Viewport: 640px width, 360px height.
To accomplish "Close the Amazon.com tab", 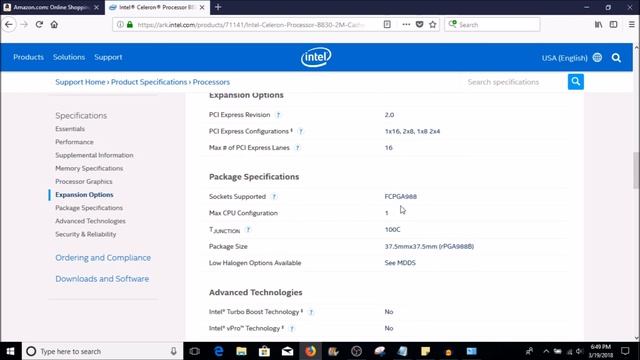I will pos(96,7).
